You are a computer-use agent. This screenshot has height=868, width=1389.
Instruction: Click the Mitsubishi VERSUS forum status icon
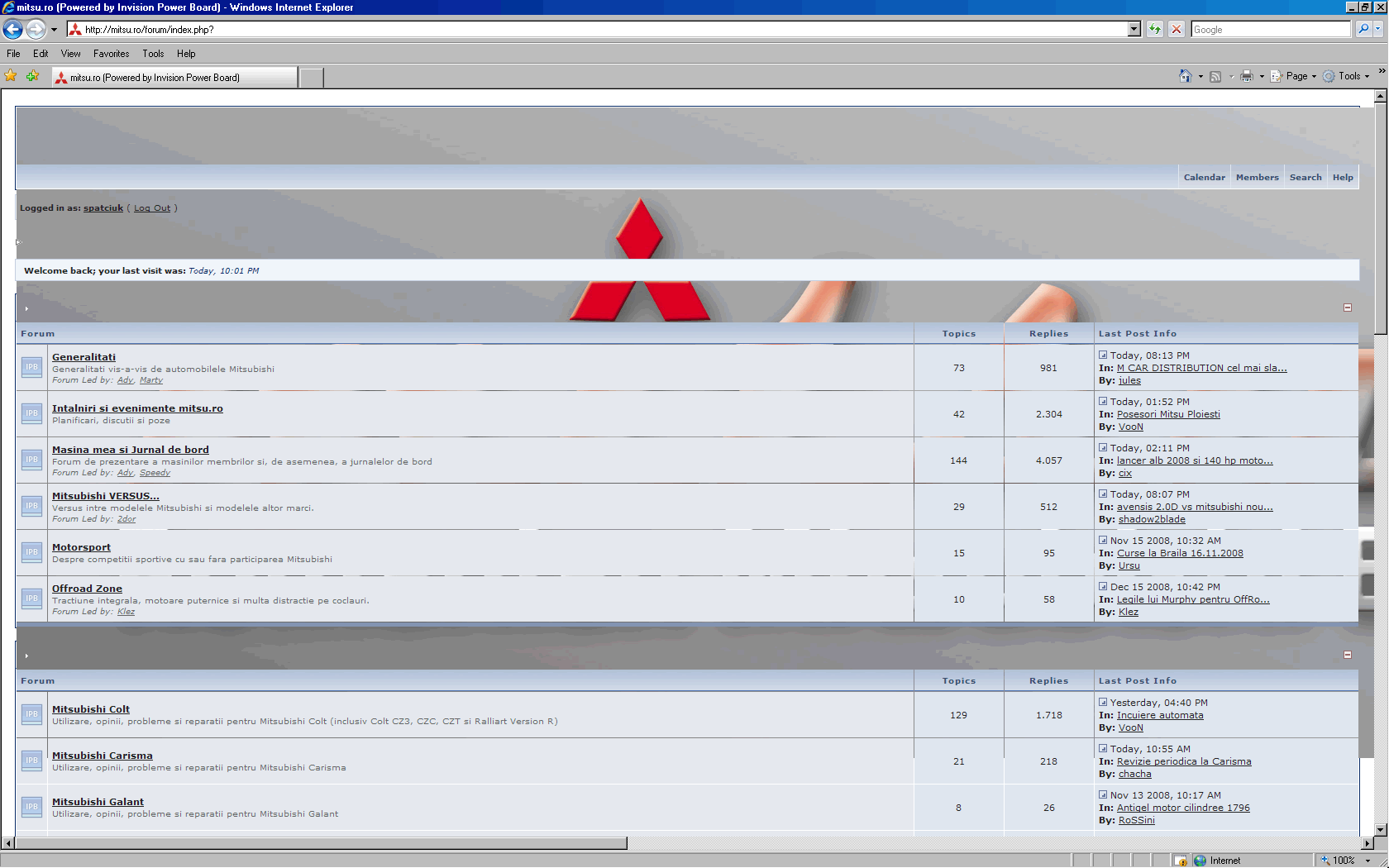click(31, 506)
